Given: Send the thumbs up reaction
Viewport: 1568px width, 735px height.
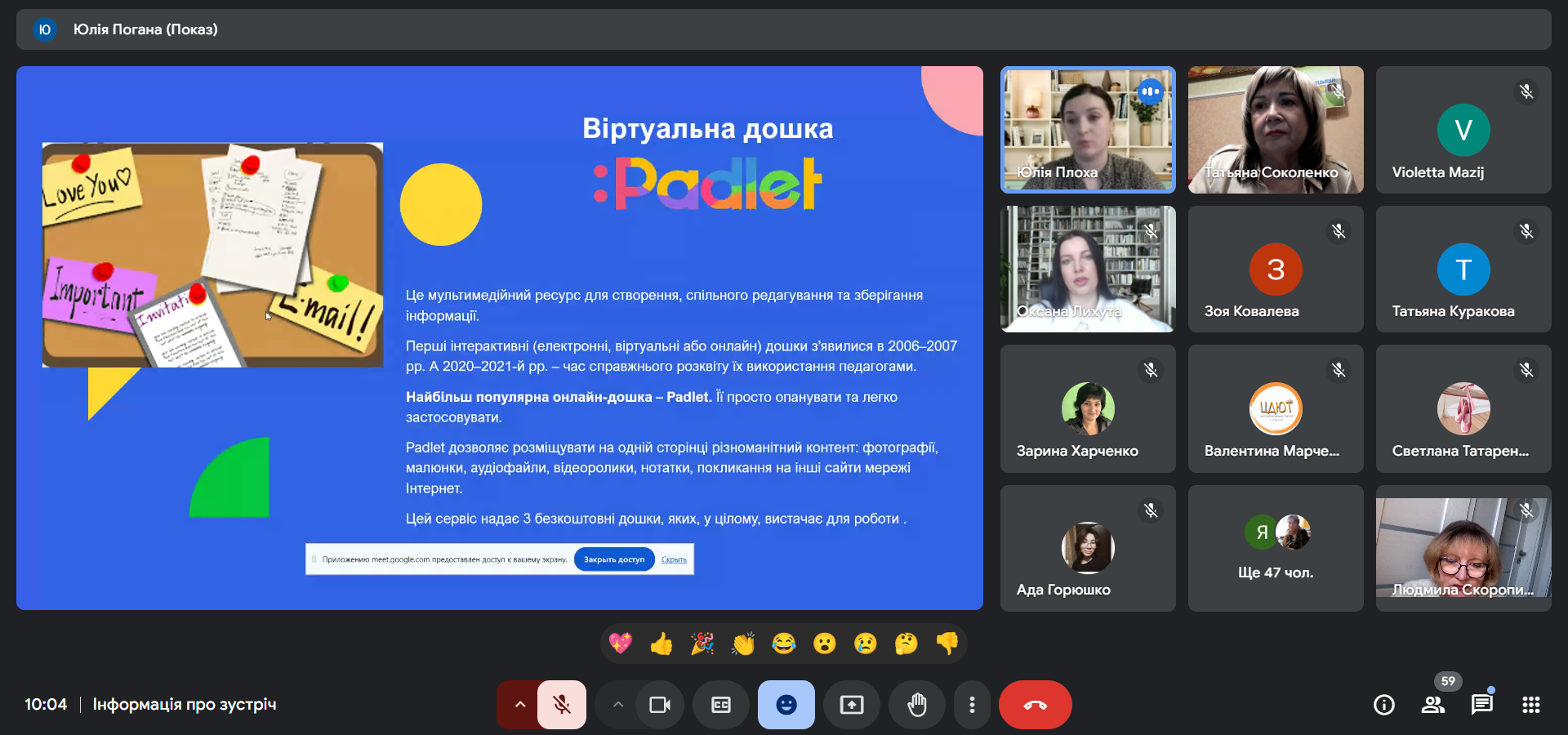Looking at the screenshot, I should [661, 644].
